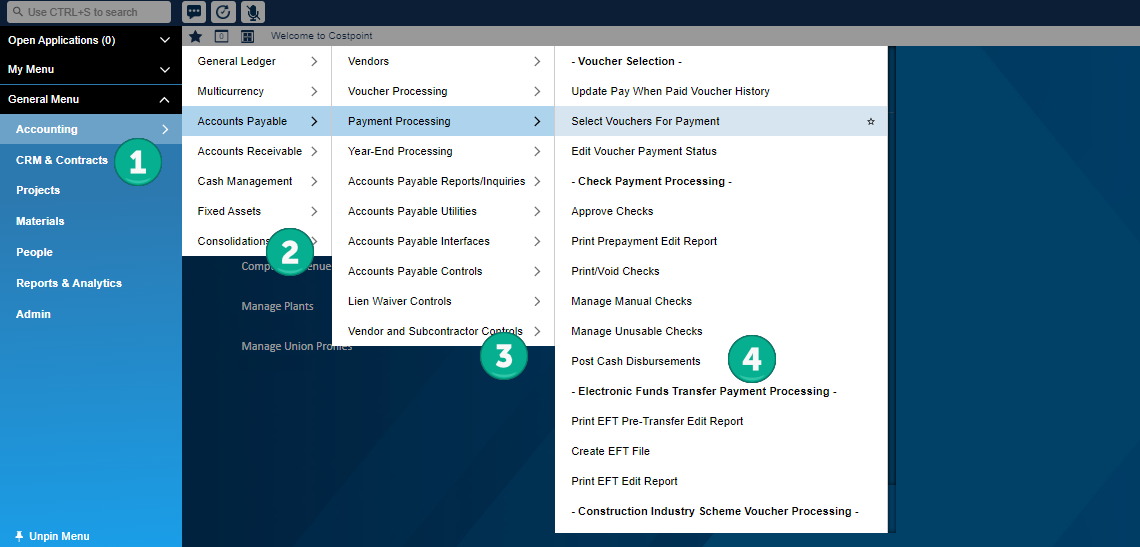Click the search box at top left

coord(89,12)
